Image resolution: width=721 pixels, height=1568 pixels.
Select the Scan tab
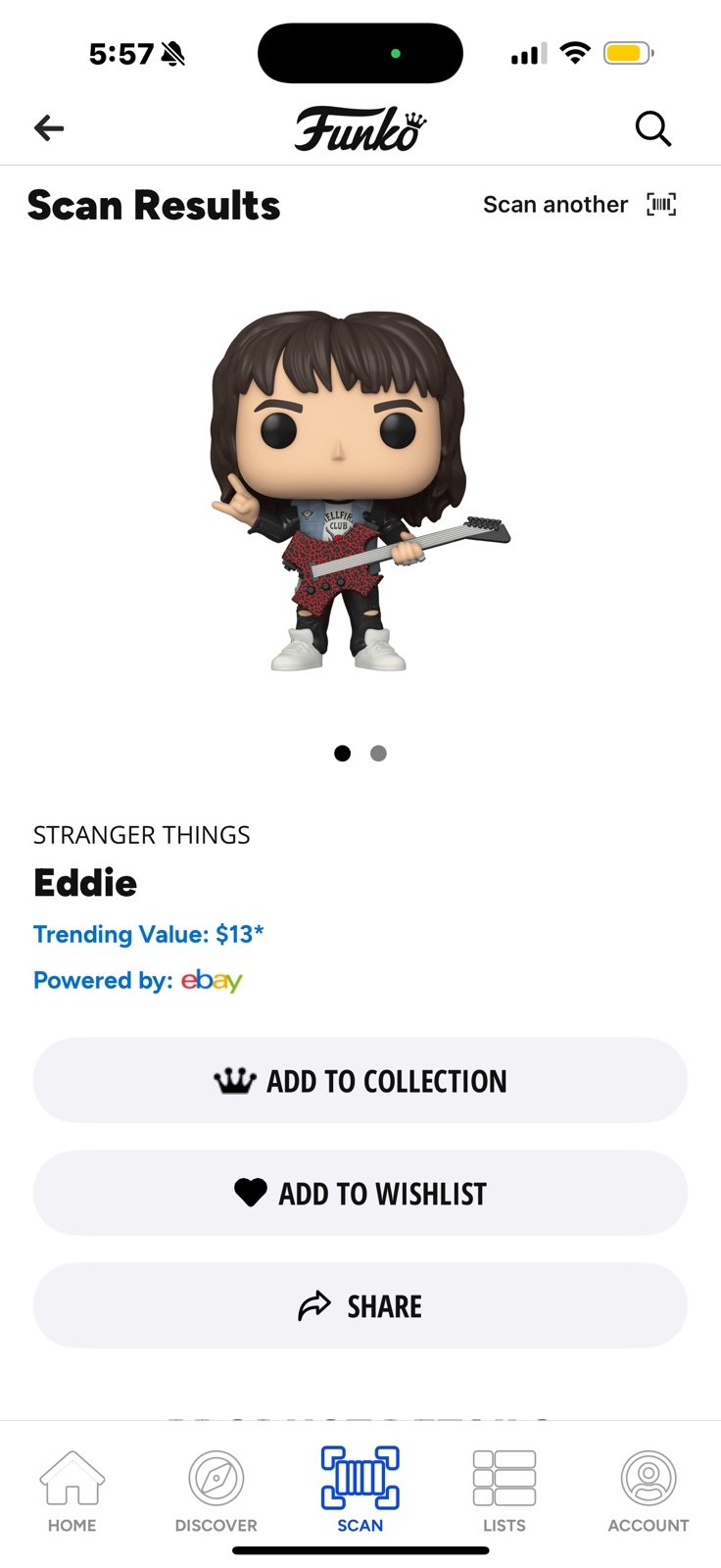(360, 1490)
